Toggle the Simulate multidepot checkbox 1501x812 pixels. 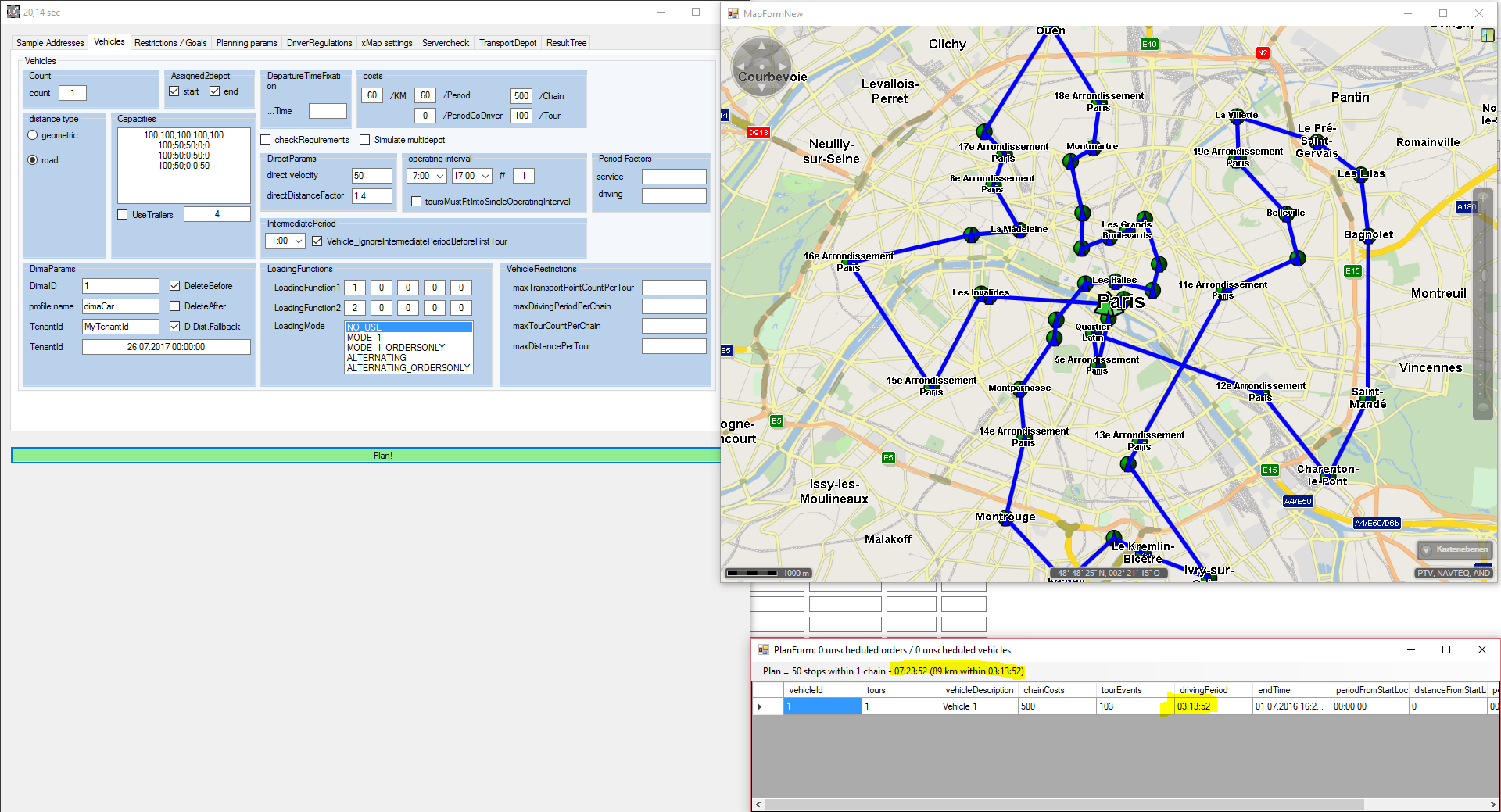click(x=365, y=140)
